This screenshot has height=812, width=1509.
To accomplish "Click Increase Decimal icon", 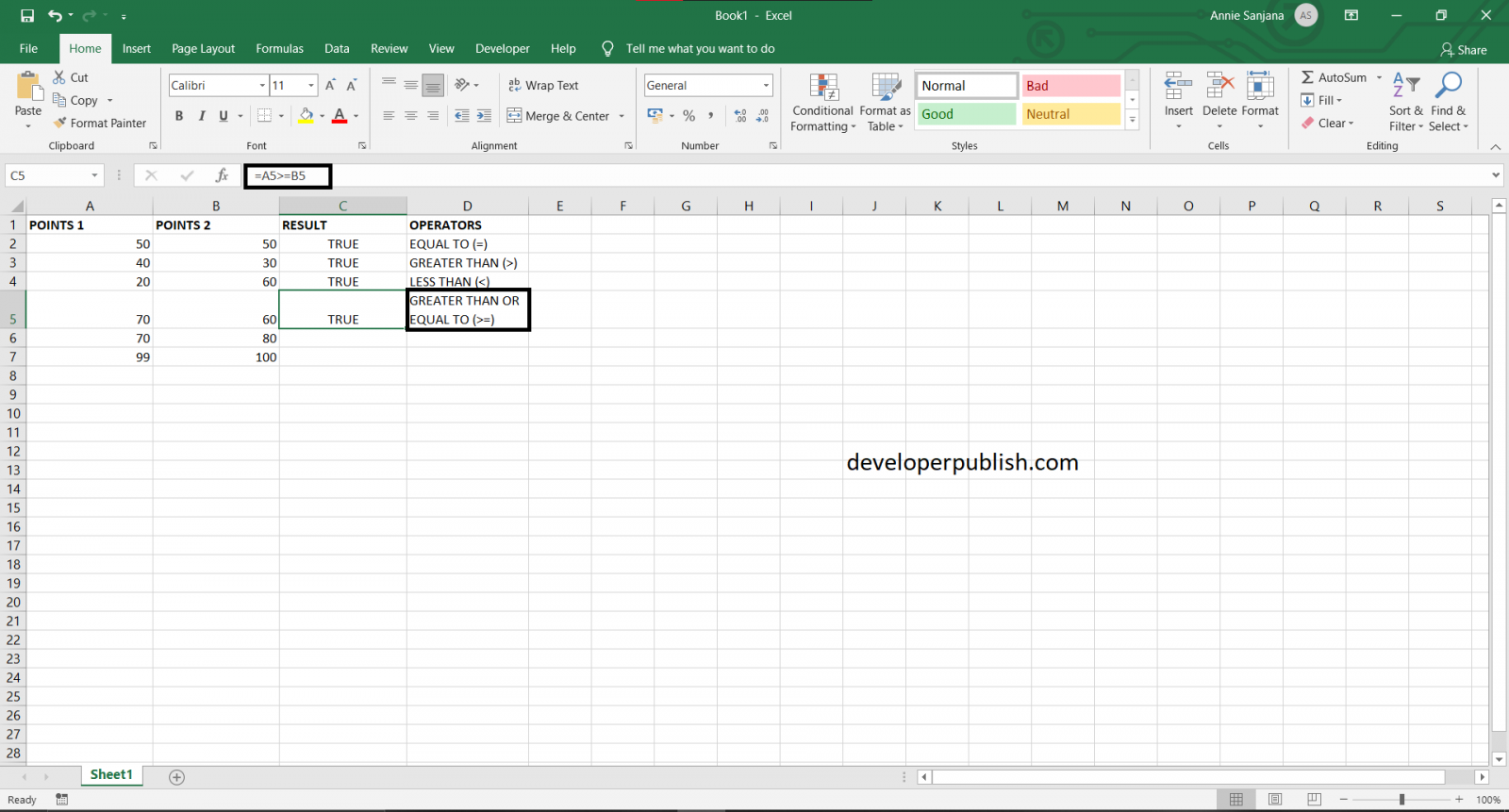I will pyautogui.click(x=740, y=116).
